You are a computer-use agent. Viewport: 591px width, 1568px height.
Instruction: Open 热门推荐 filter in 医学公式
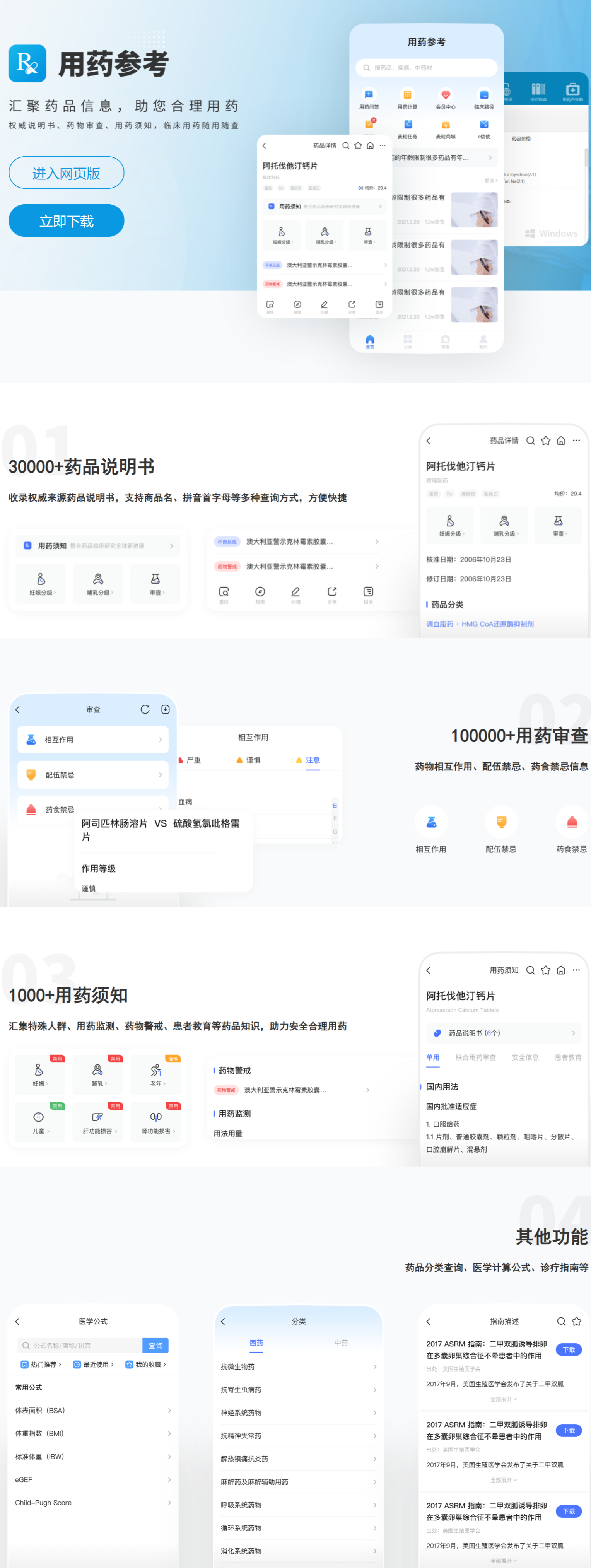point(41,1365)
